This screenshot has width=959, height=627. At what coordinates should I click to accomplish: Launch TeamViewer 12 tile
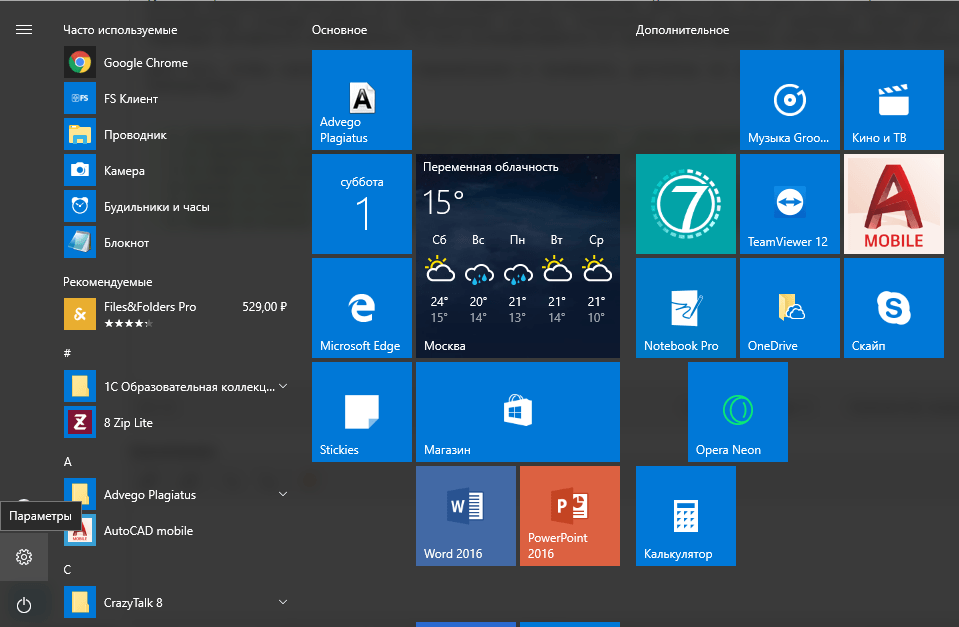tap(790, 204)
